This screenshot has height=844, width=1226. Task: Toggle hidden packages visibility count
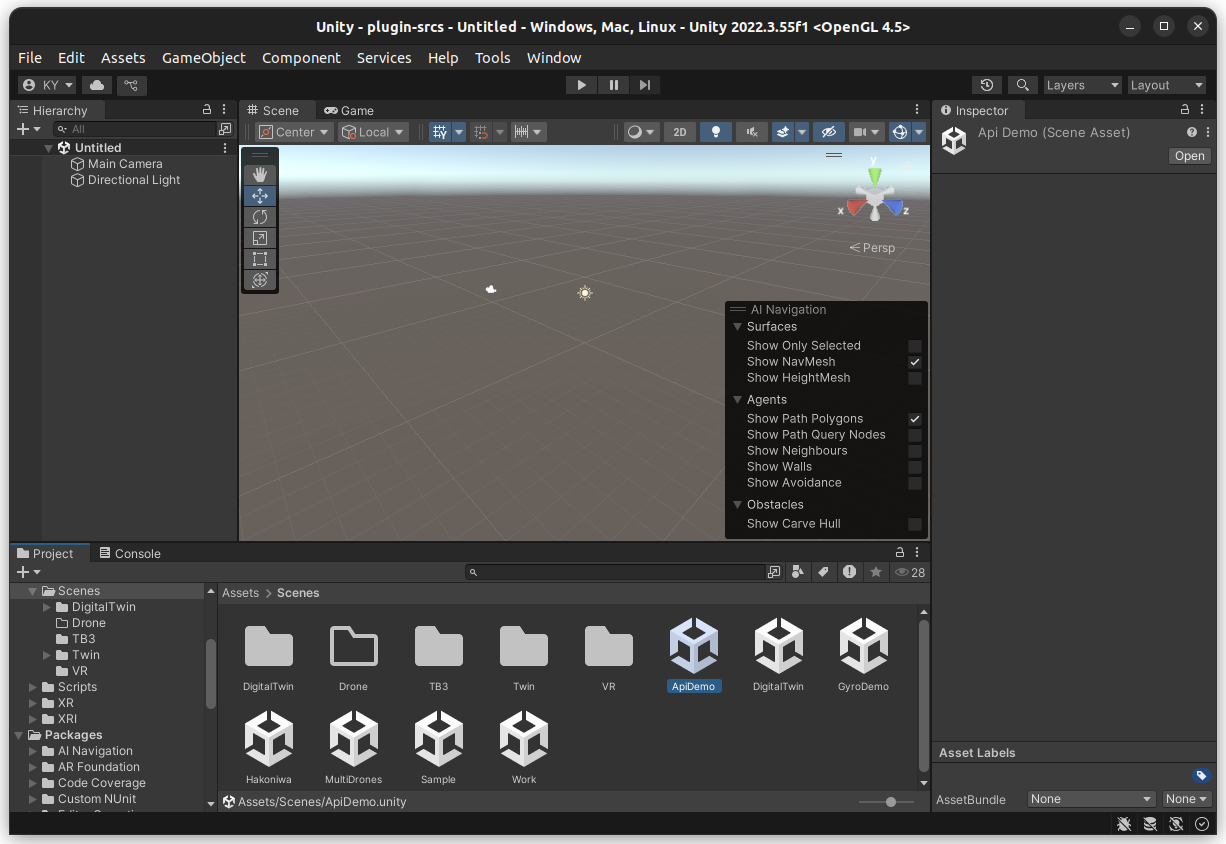coord(910,572)
